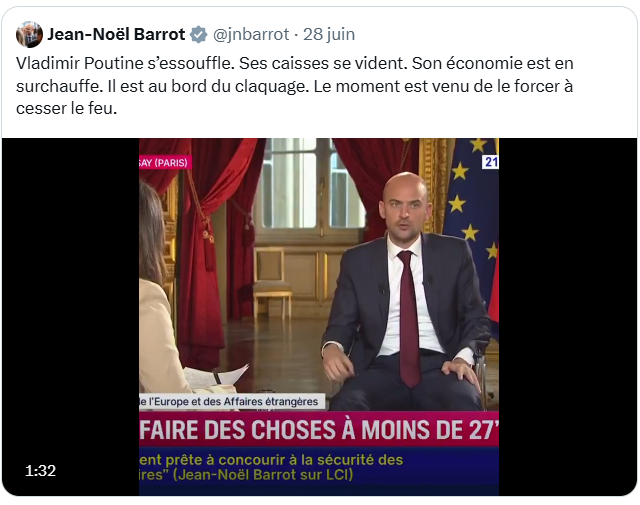Open the tweet via 28 juin timestamp
This screenshot has width=640, height=505.
[329, 34]
